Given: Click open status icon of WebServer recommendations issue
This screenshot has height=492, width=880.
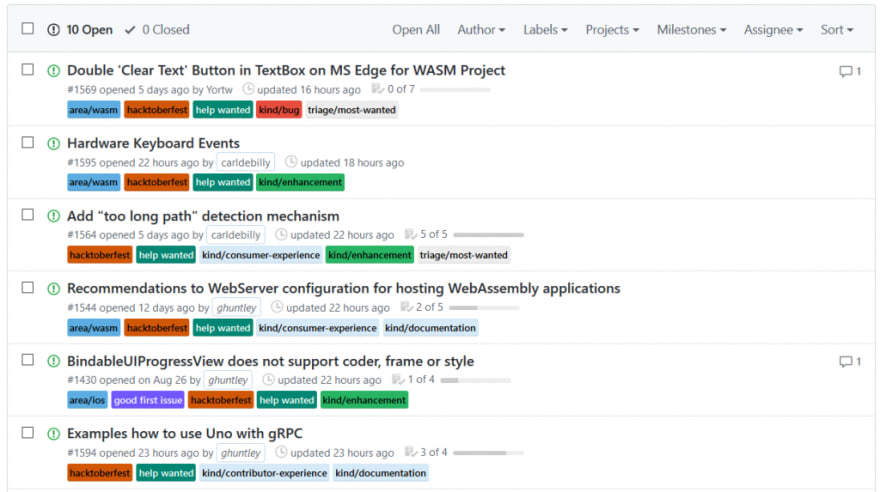Looking at the screenshot, I should (53, 289).
